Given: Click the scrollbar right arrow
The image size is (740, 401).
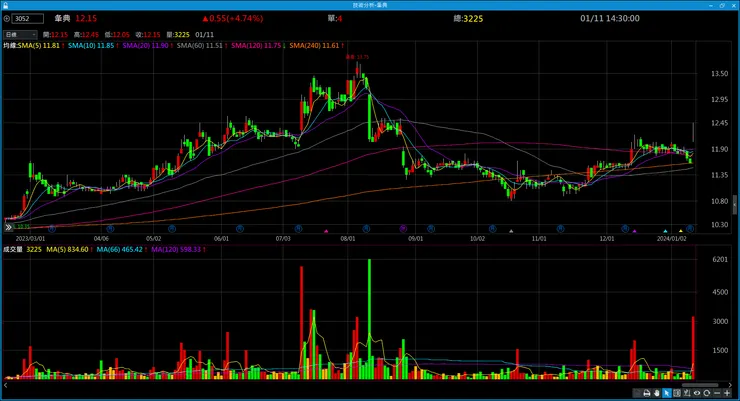Looking at the screenshot, I should (x=731, y=385).
